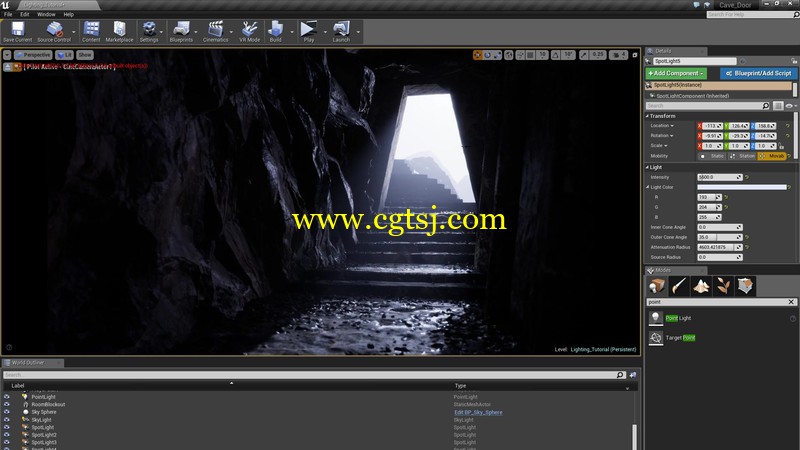800x450 pixels.
Task: Open the Settings toolbar icon
Action: point(149,32)
